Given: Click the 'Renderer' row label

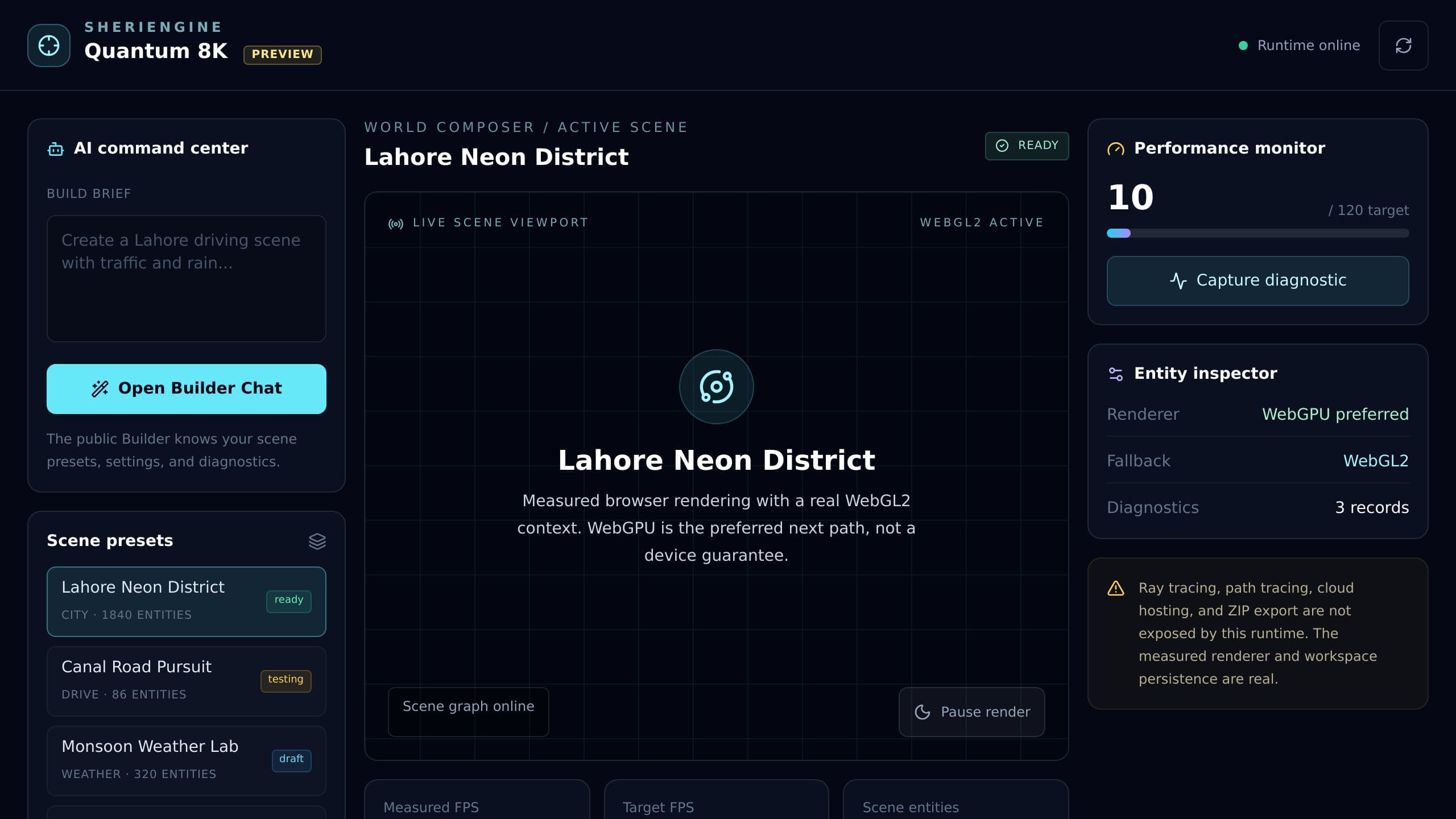Looking at the screenshot, I should 1143,415.
